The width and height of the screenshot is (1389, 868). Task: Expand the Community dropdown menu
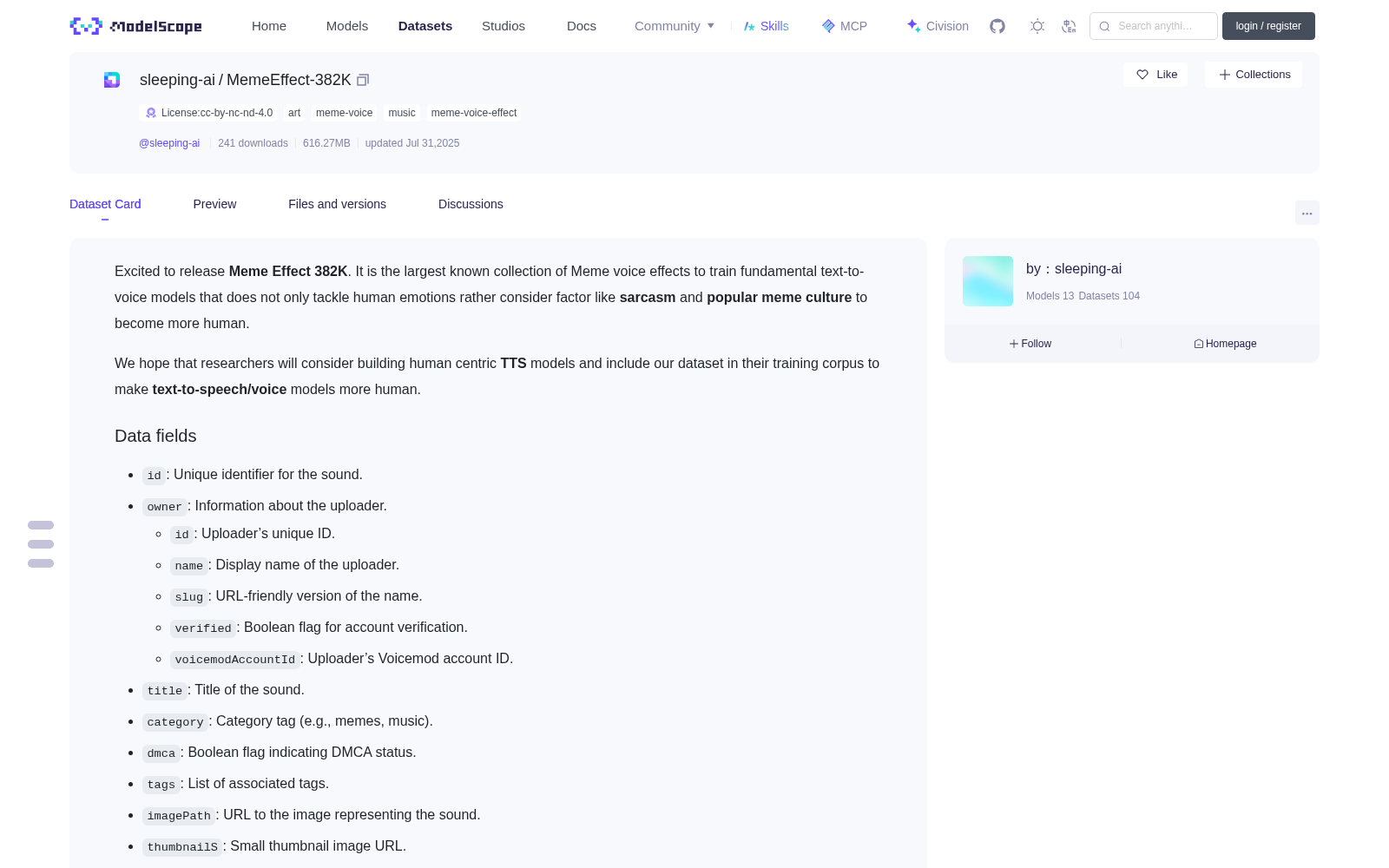click(x=675, y=26)
